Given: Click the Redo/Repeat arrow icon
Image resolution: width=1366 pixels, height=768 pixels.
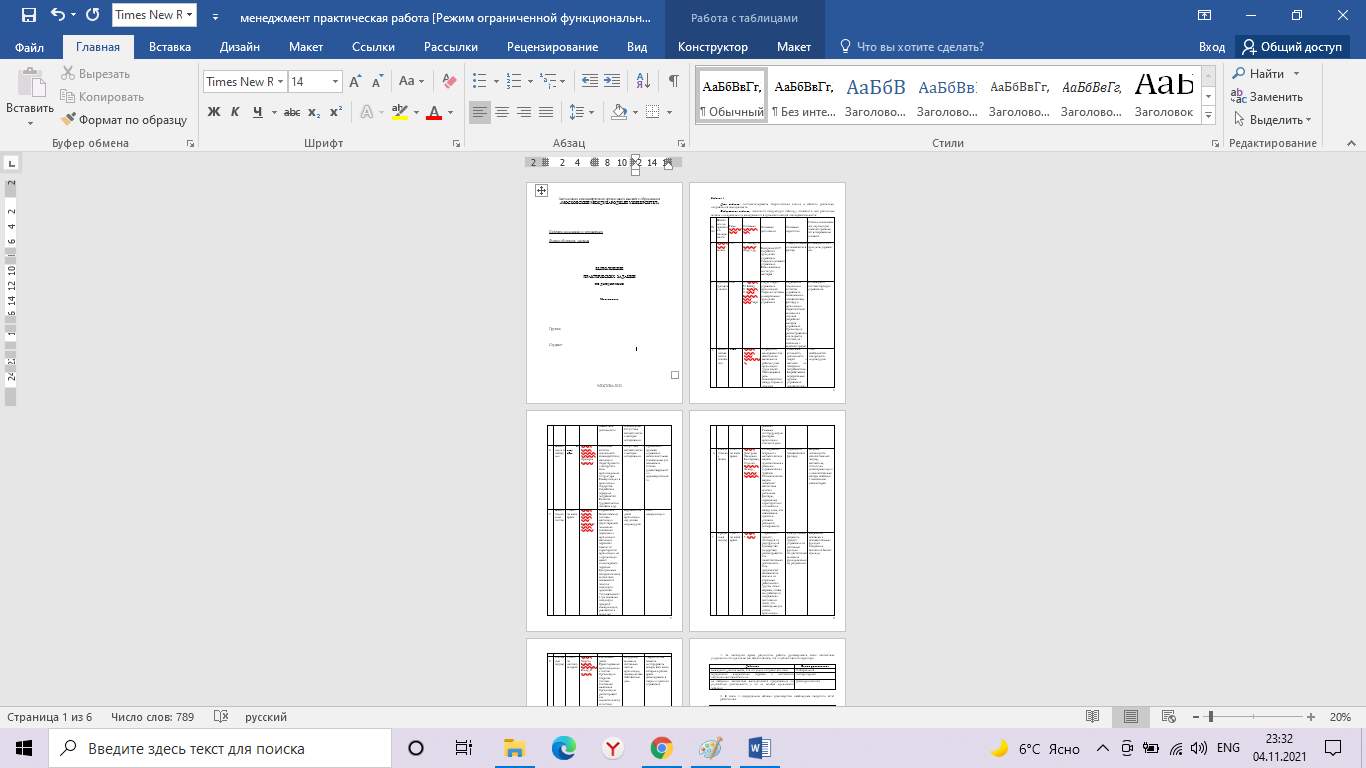Looking at the screenshot, I should [x=93, y=15].
